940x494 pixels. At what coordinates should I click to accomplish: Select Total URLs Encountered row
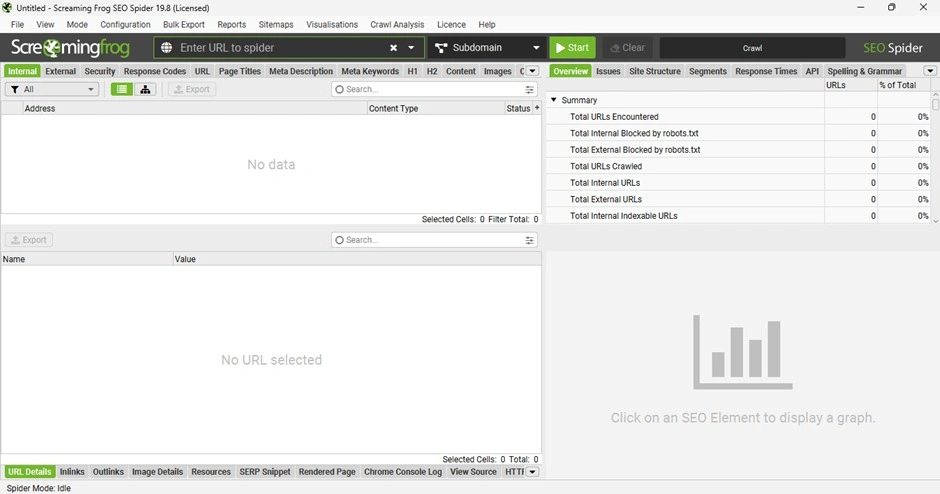click(x=739, y=116)
